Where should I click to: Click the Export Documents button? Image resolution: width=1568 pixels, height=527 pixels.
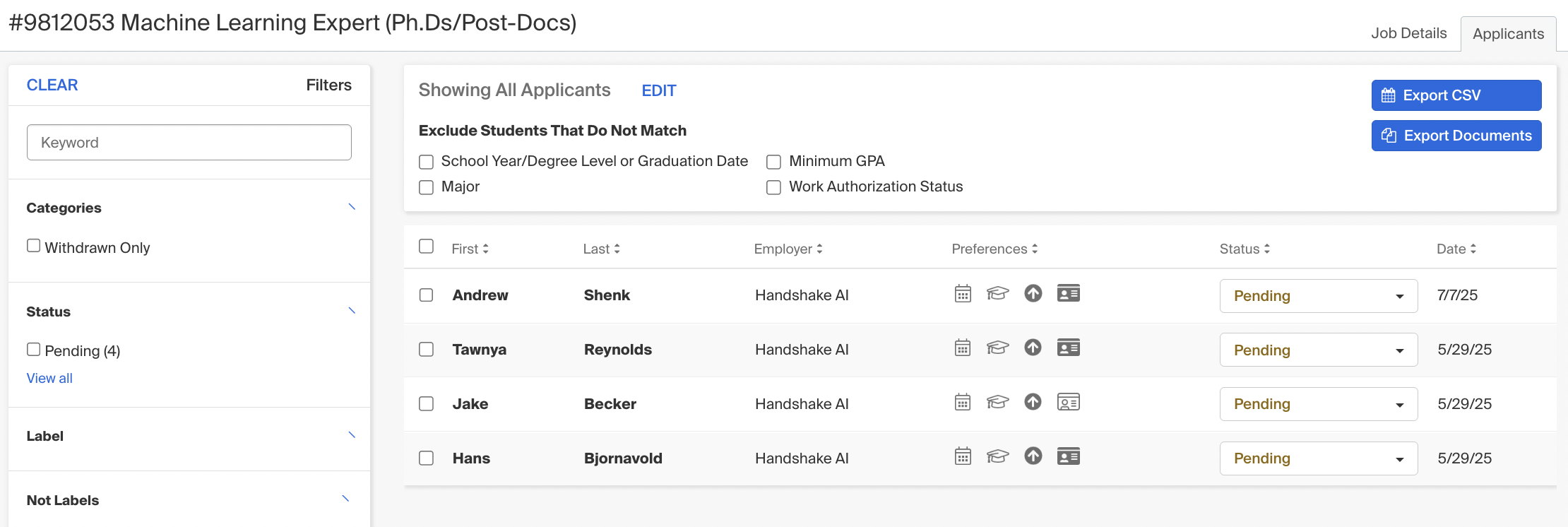pyautogui.click(x=1456, y=136)
